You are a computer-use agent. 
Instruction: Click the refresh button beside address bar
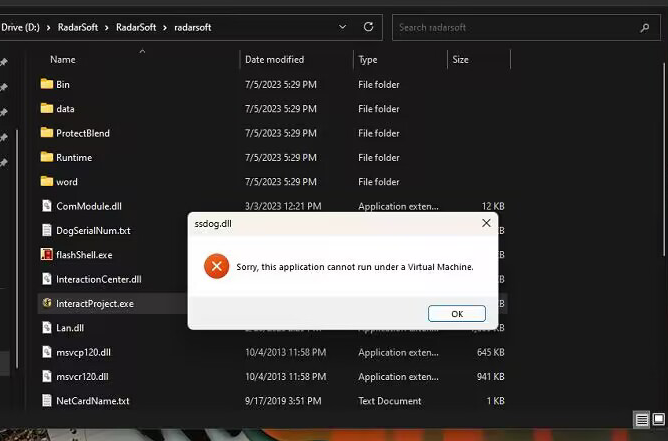pos(369,27)
